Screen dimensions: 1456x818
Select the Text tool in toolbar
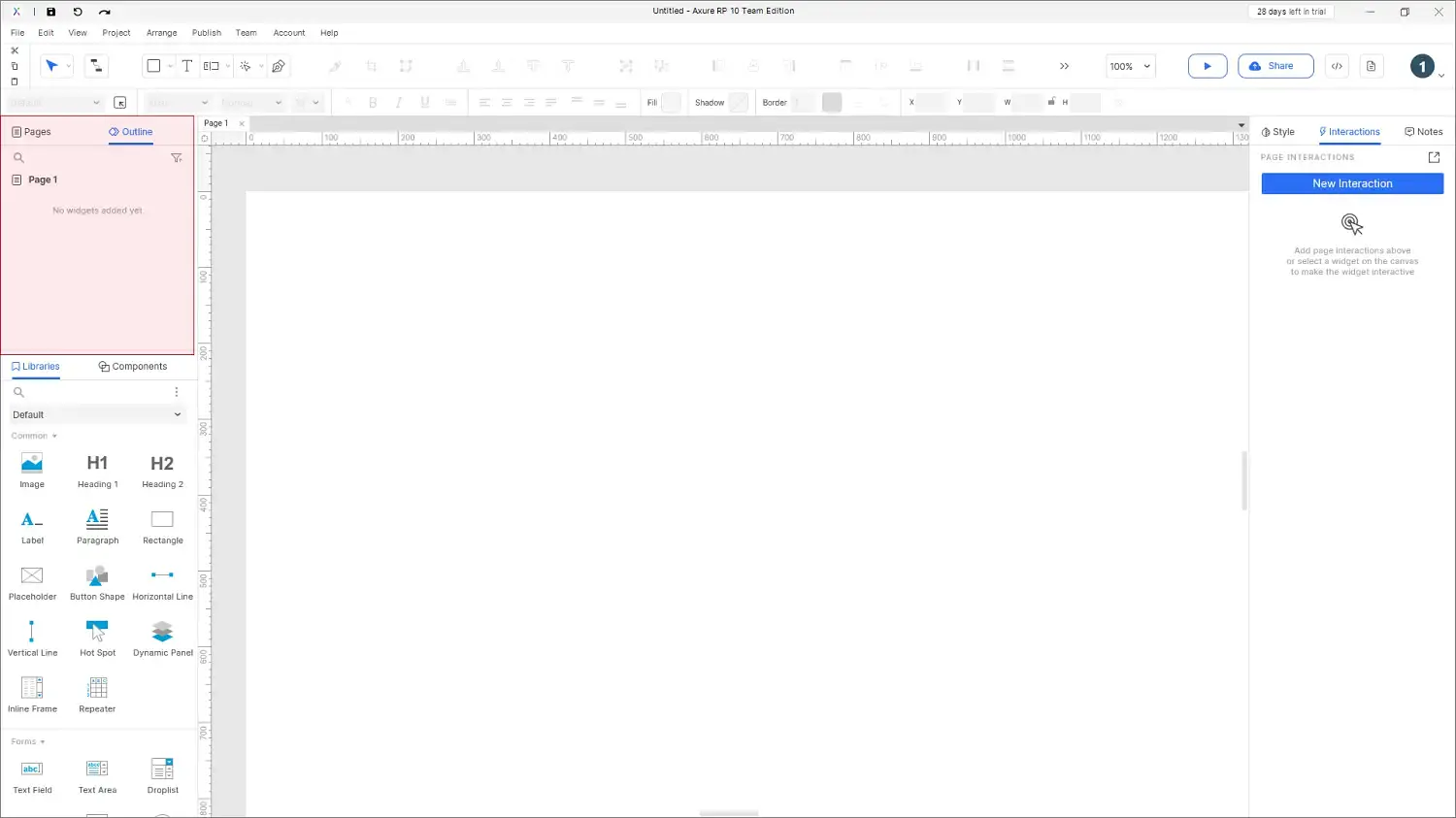(187, 66)
